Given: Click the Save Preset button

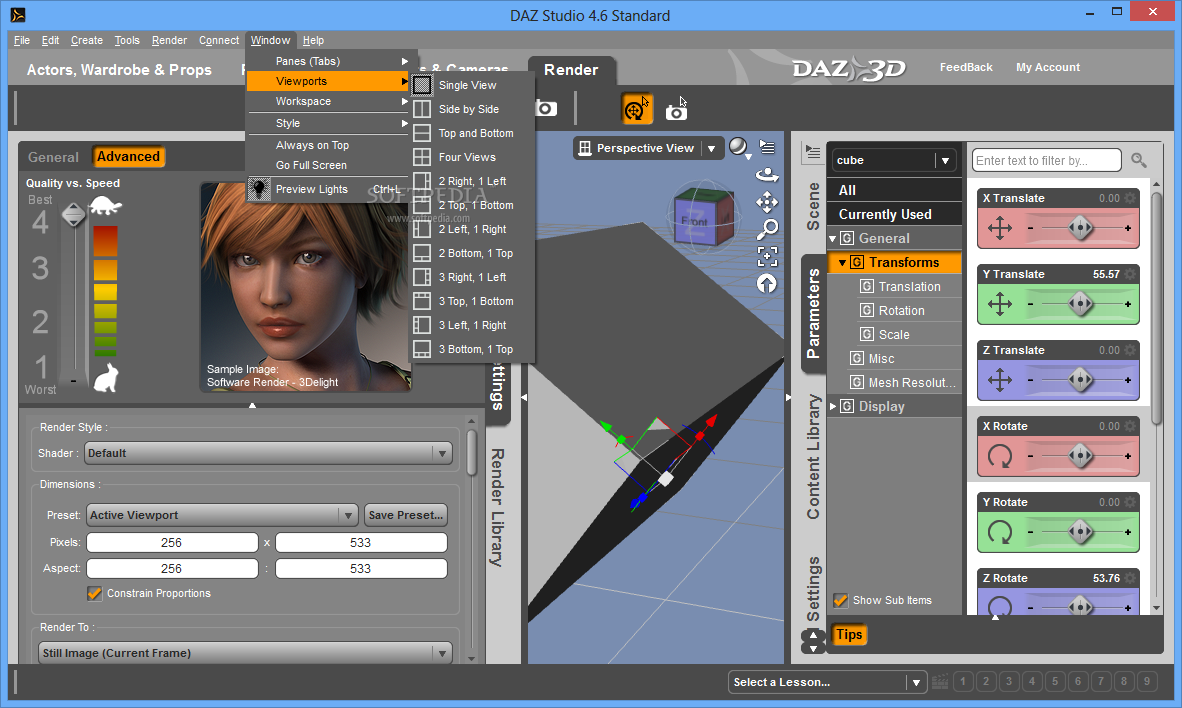Looking at the screenshot, I should tap(406, 515).
